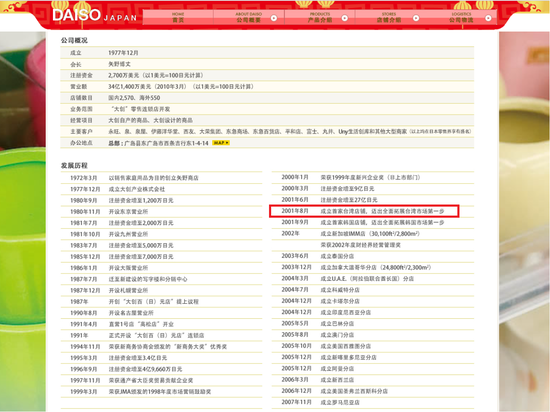Click the 主要客户 row label

pos(81,131)
